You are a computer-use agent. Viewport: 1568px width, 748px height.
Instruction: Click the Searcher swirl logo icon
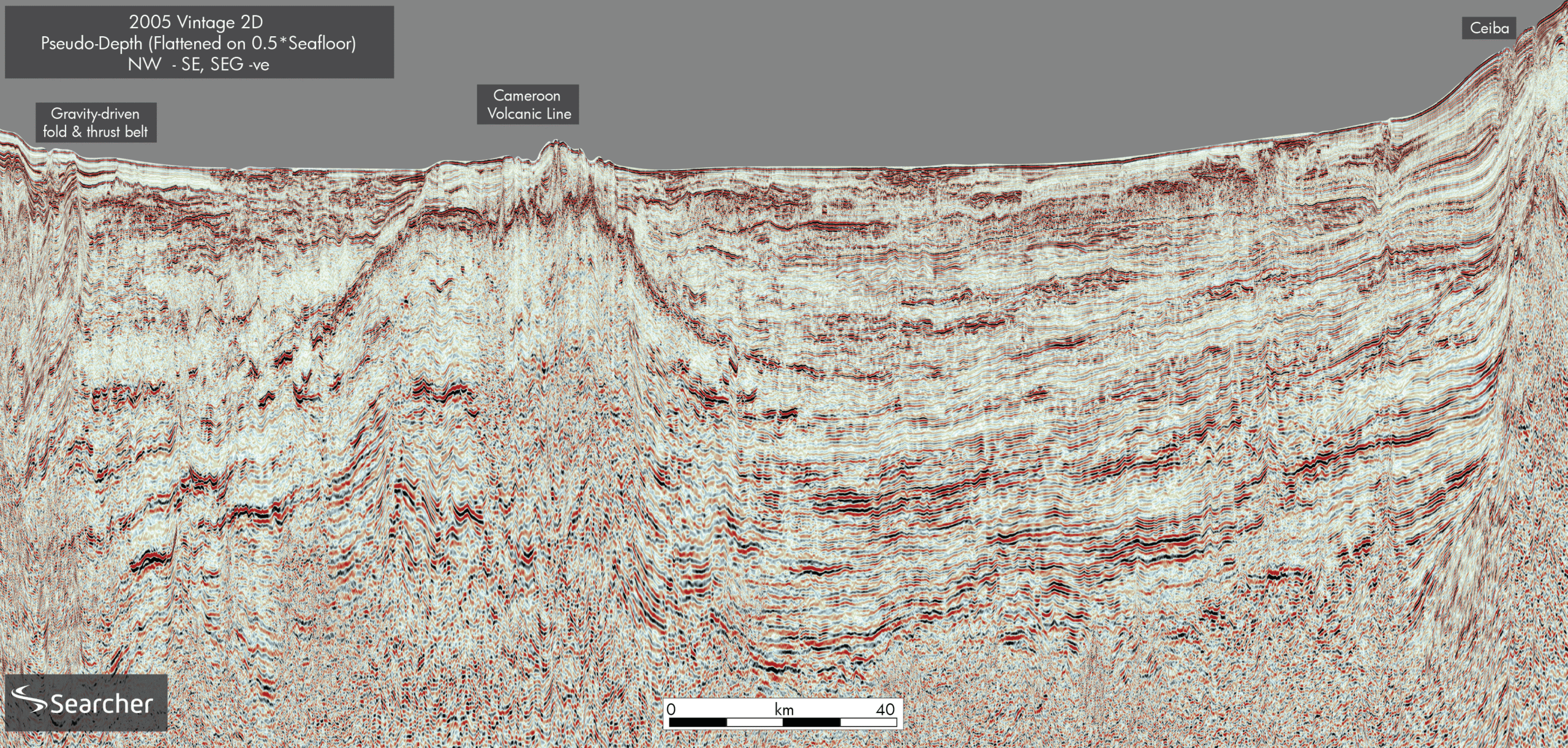[x=29, y=700]
